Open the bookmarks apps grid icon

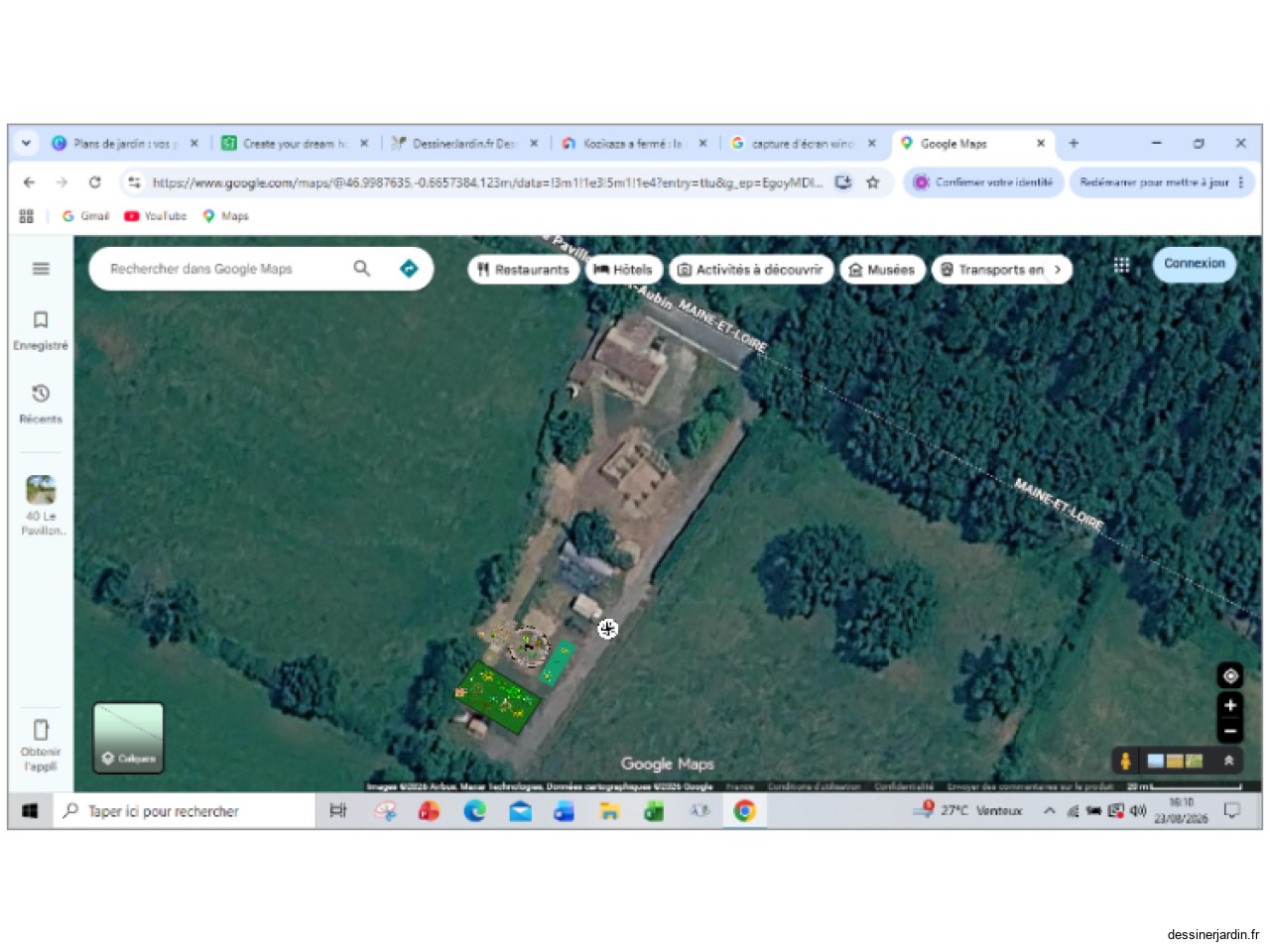(27, 216)
